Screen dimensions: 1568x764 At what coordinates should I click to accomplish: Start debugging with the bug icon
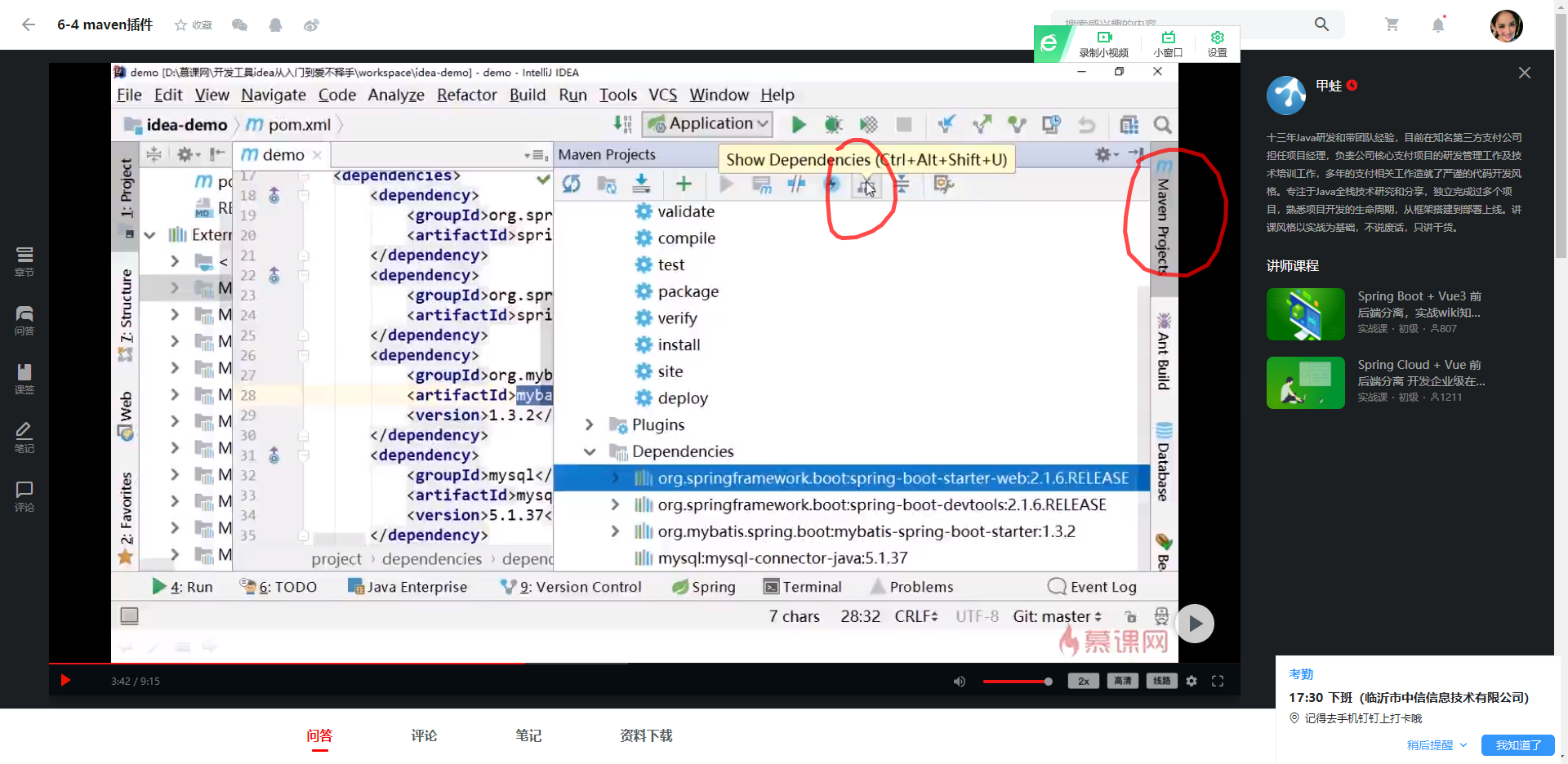[833, 125]
